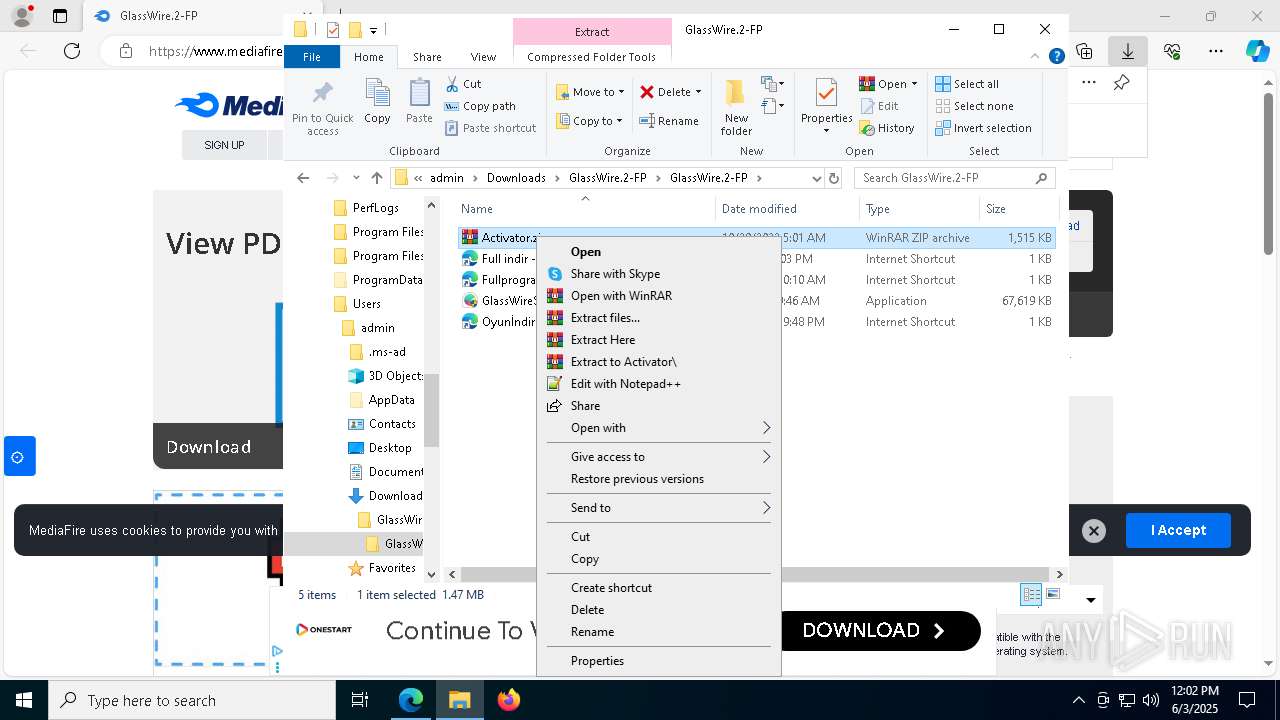Click Invert selection in ribbon
The height and width of the screenshot is (720, 1280).
(x=983, y=128)
